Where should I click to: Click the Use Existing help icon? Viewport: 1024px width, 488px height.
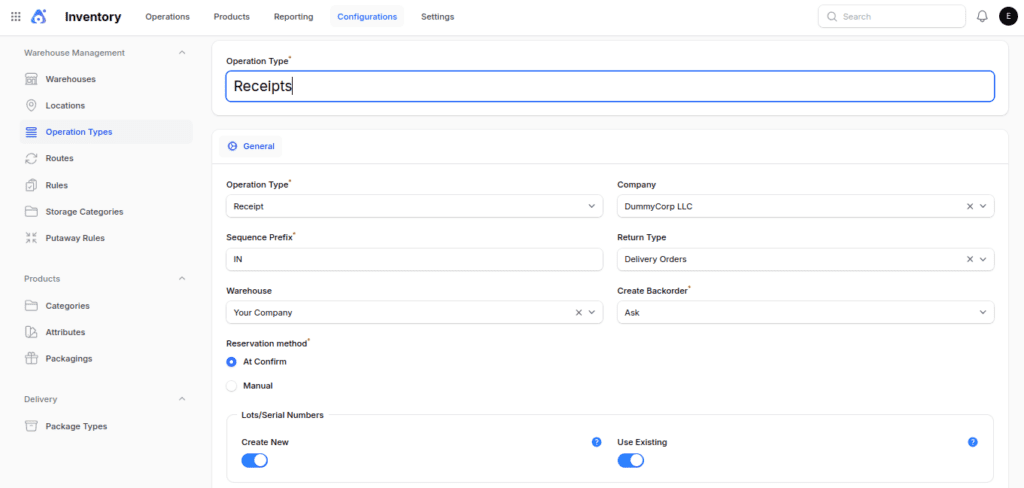[972, 442]
